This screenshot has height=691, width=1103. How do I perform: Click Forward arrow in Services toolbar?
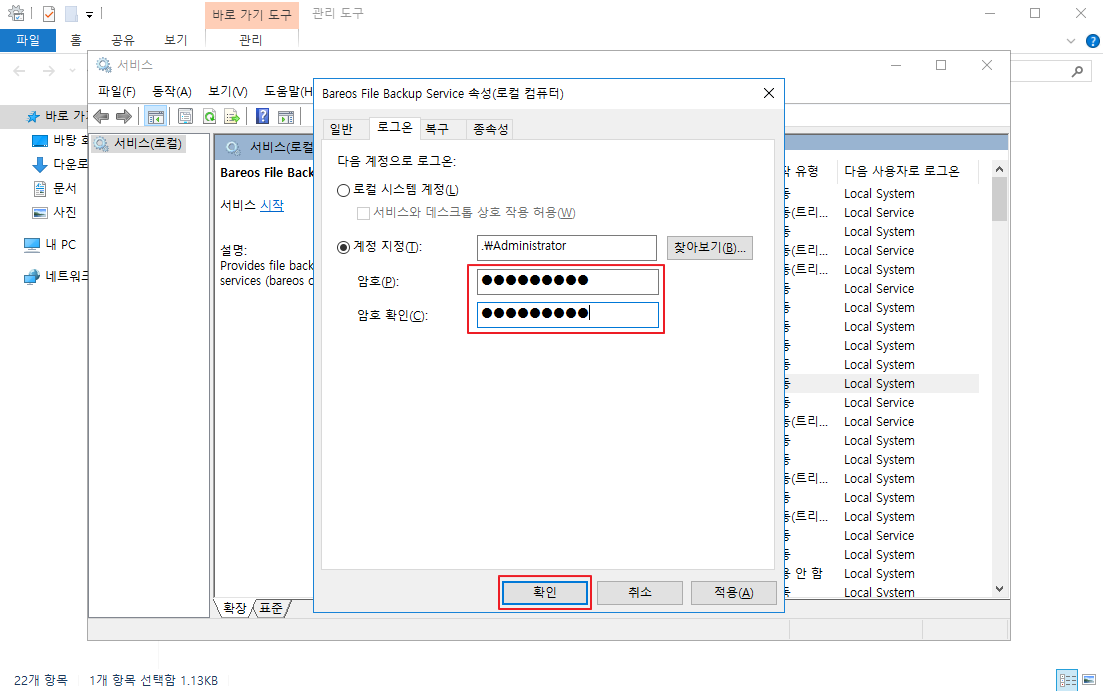tap(124, 116)
